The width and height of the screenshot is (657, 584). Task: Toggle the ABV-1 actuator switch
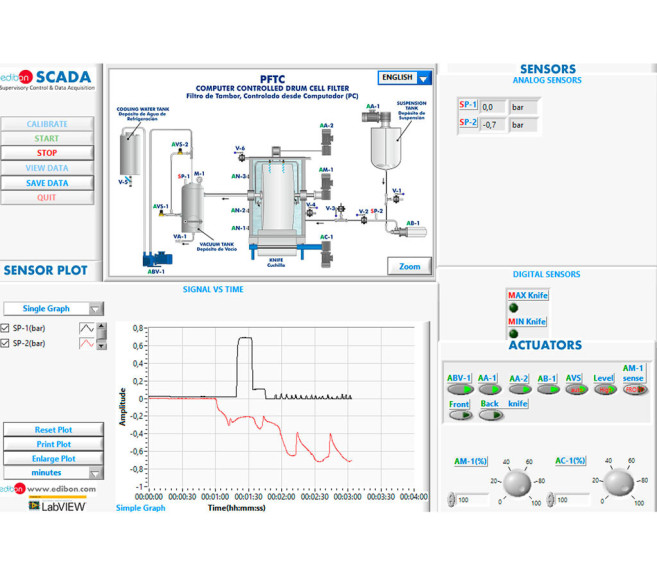[460, 390]
